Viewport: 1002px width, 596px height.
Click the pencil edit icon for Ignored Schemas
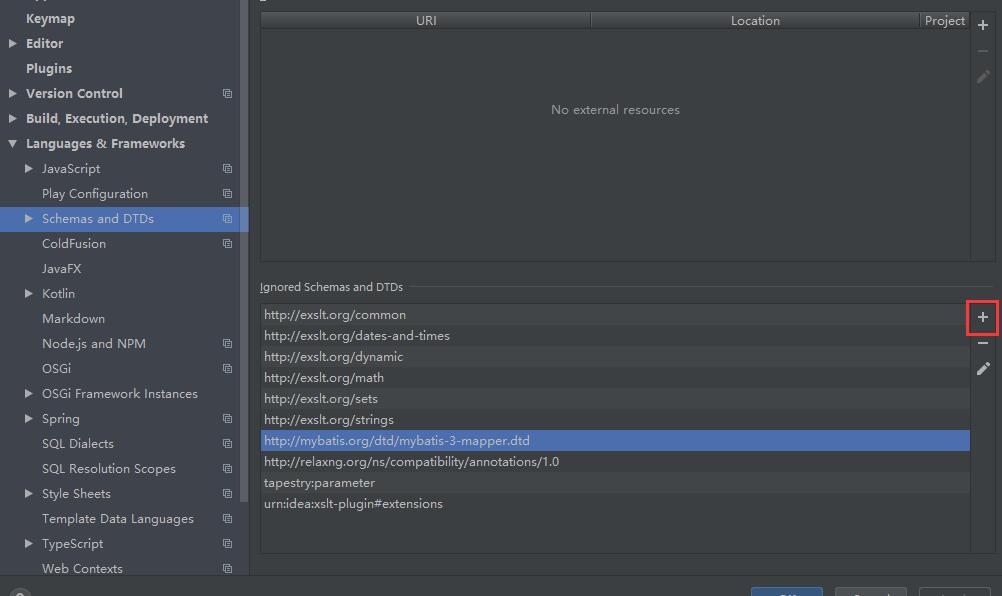click(983, 369)
